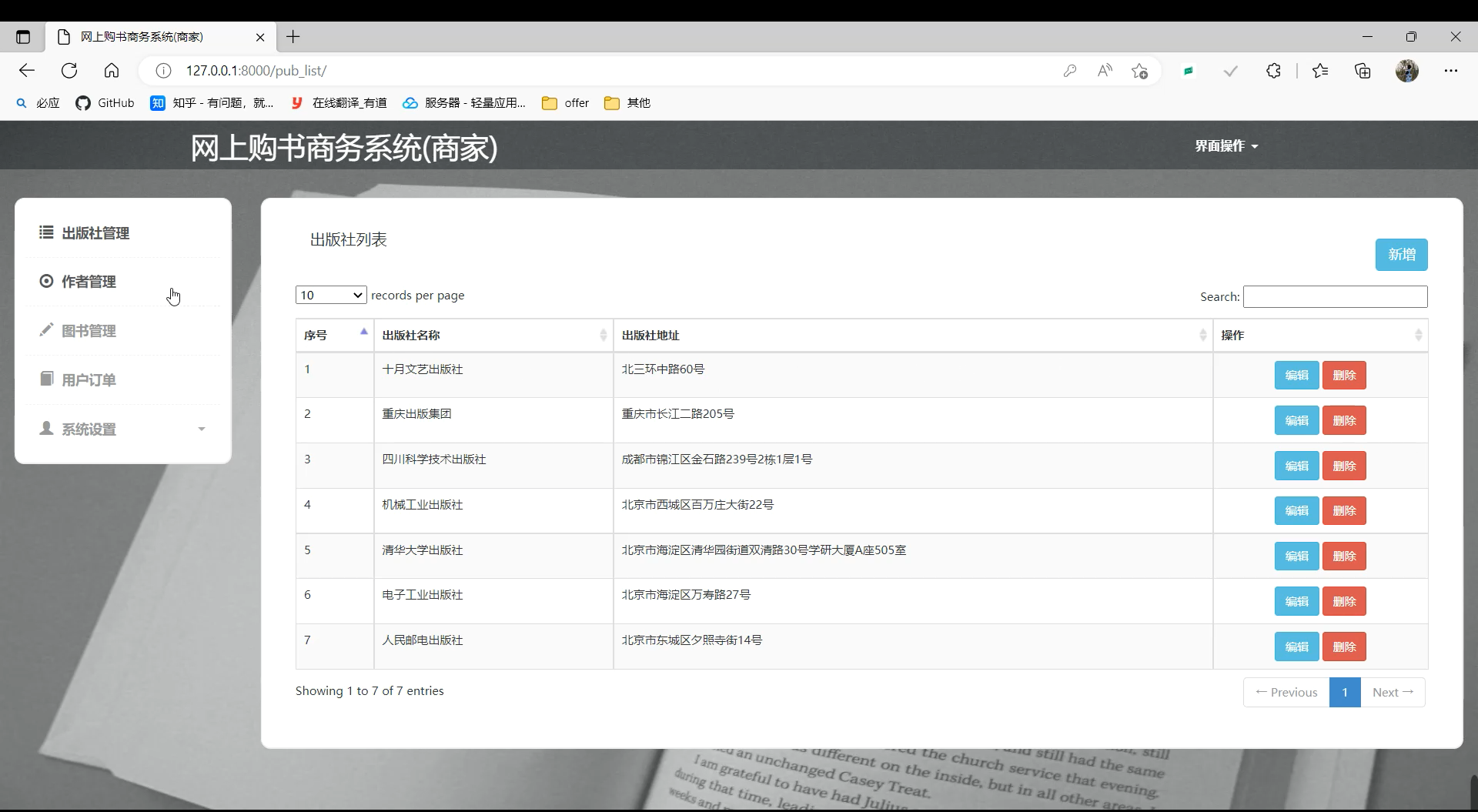Screen dimensions: 1478x812
Task: Open 图书管理 in sidebar
Action: click(78, 331)
